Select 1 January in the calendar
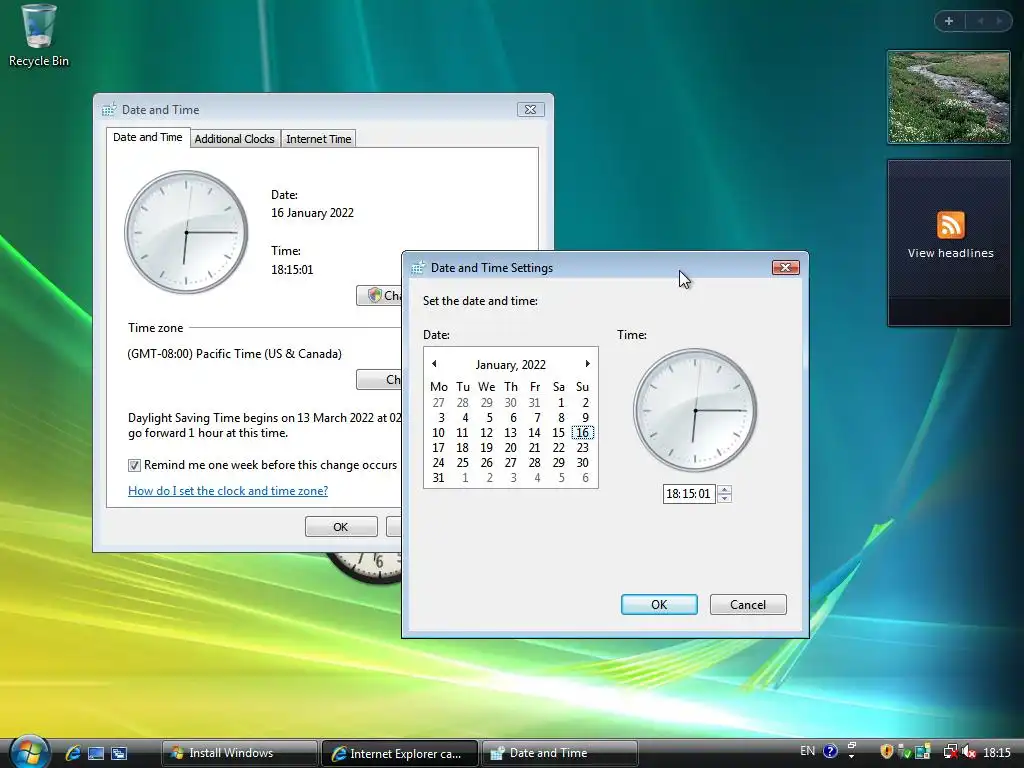The height and width of the screenshot is (768, 1024). pos(560,402)
